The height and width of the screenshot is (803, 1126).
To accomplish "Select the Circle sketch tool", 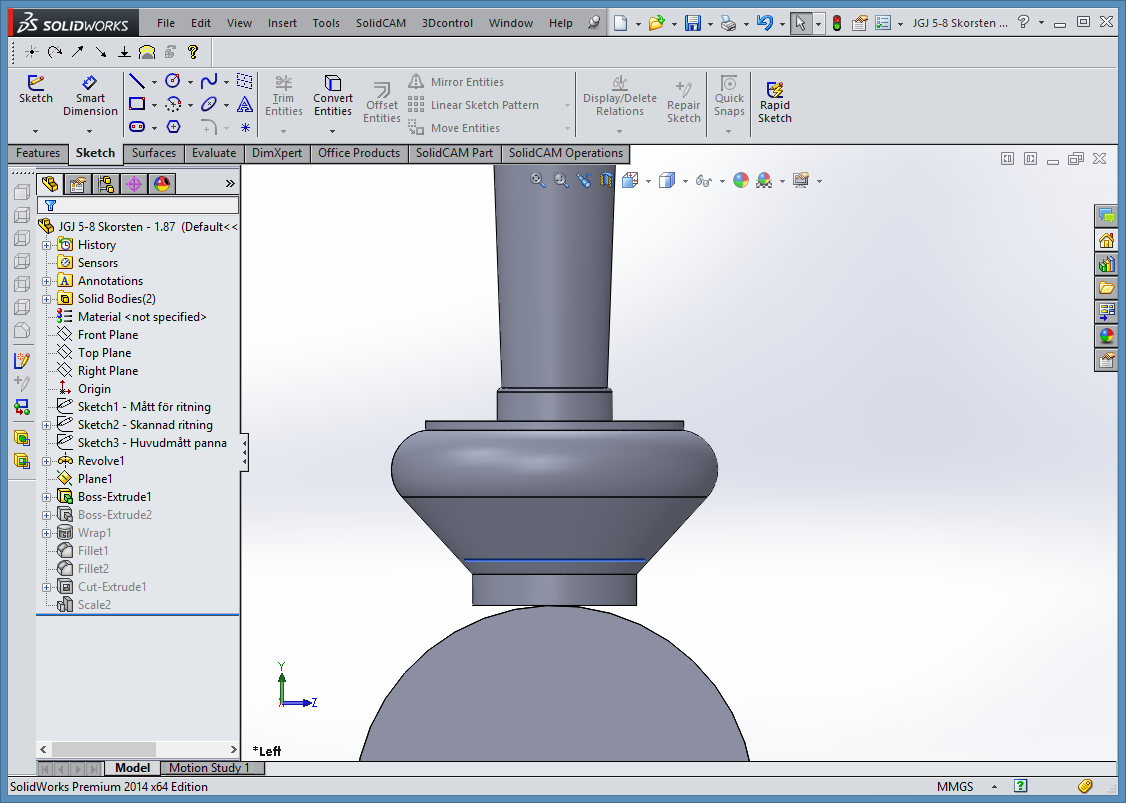I will (172, 81).
